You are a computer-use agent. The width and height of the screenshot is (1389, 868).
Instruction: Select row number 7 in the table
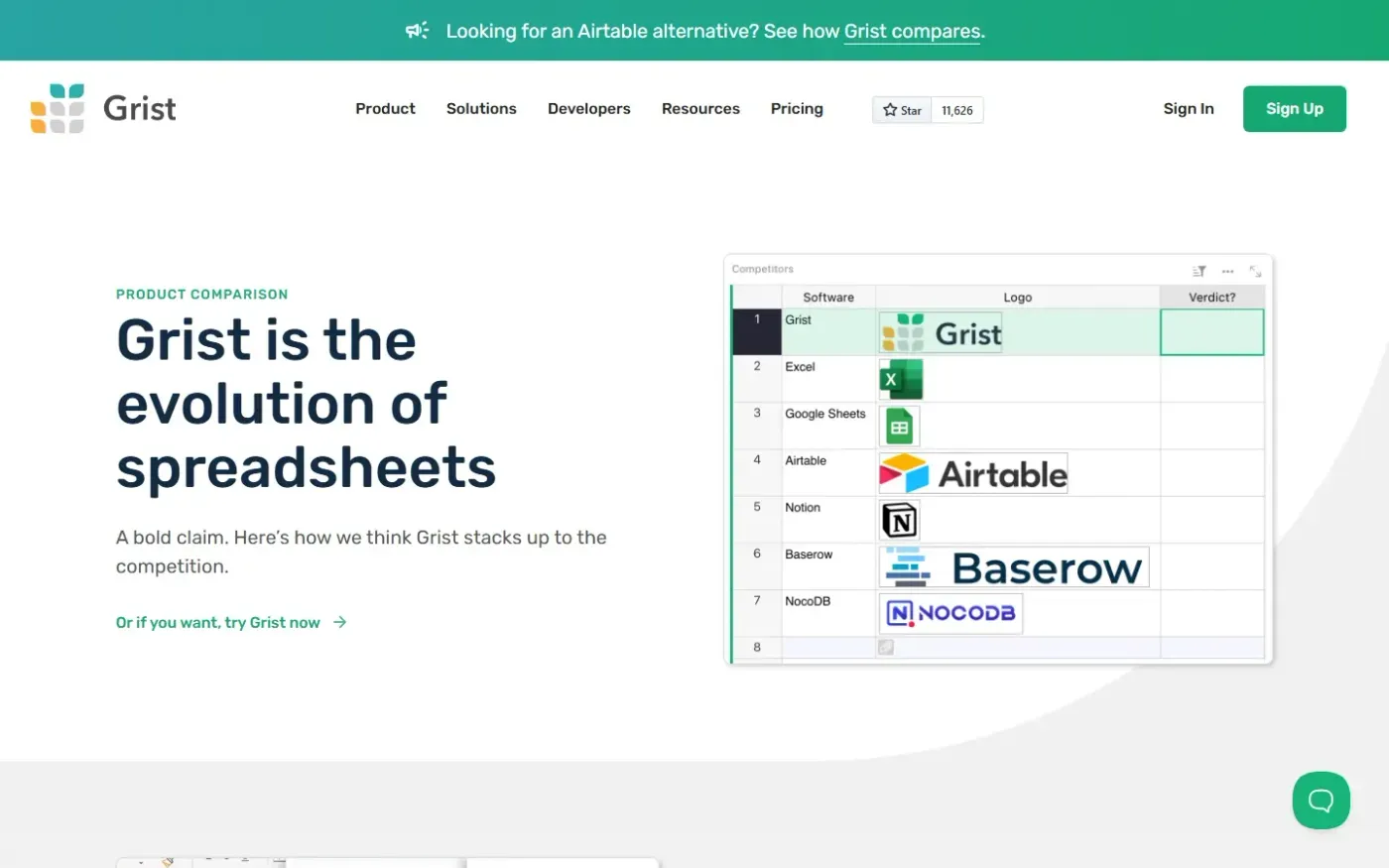click(x=757, y=613)
